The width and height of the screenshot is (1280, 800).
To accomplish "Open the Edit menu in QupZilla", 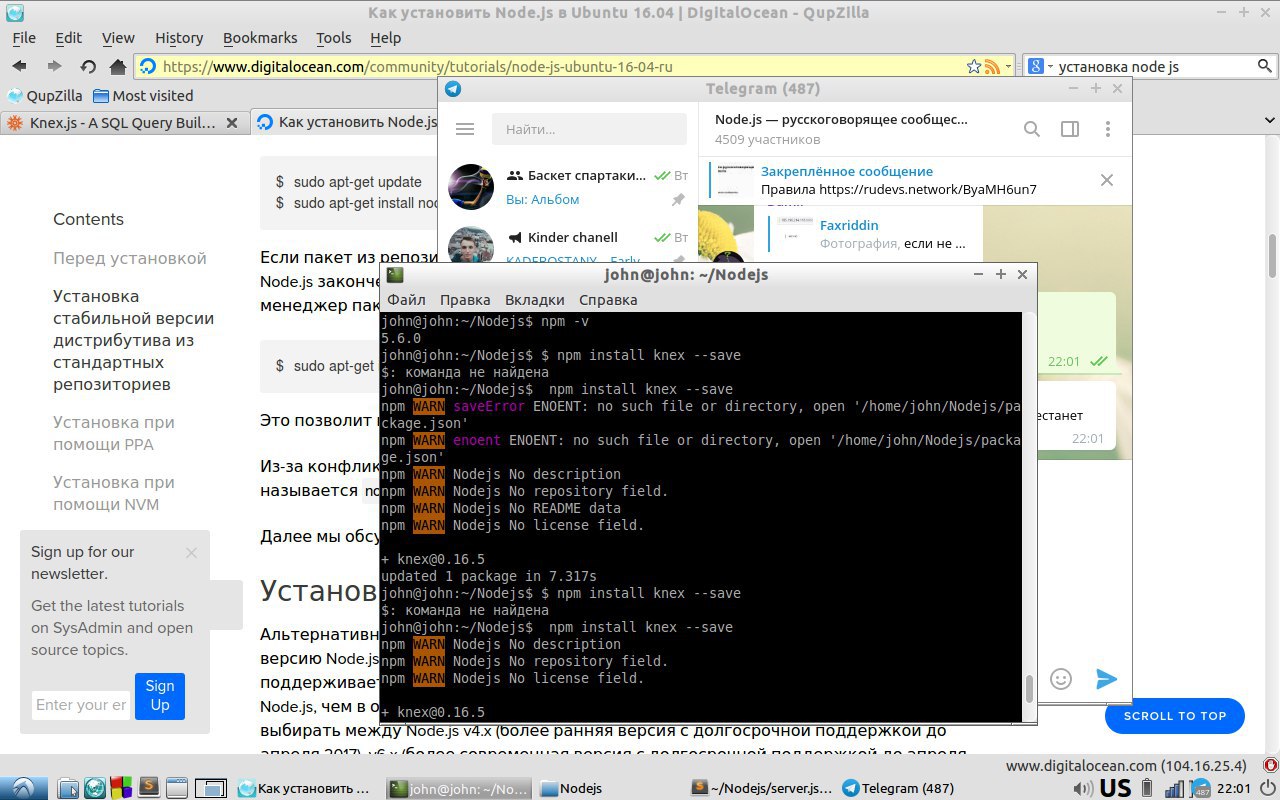I will click(69, 38).
